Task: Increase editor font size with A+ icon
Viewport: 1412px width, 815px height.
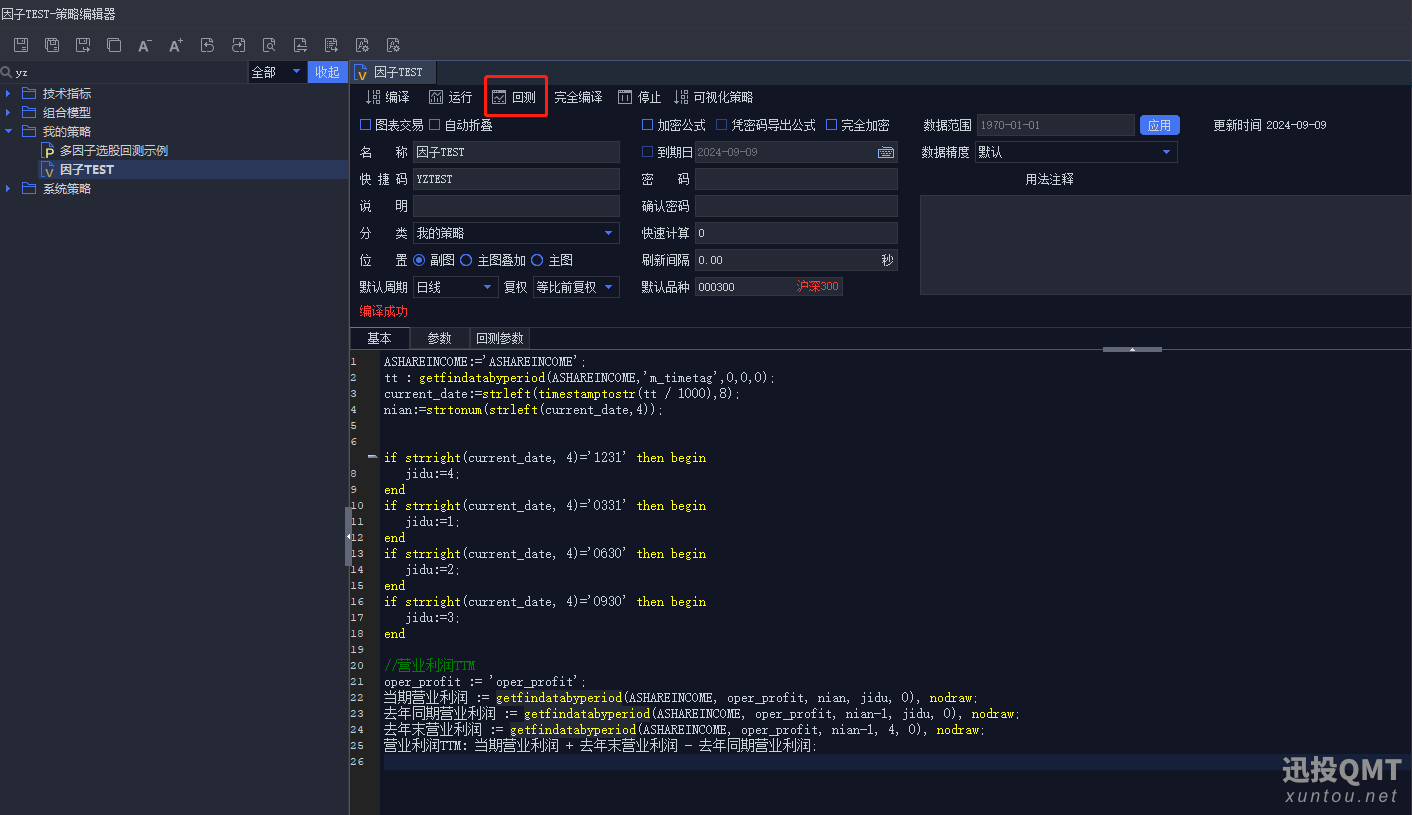Action: point(176,45)
